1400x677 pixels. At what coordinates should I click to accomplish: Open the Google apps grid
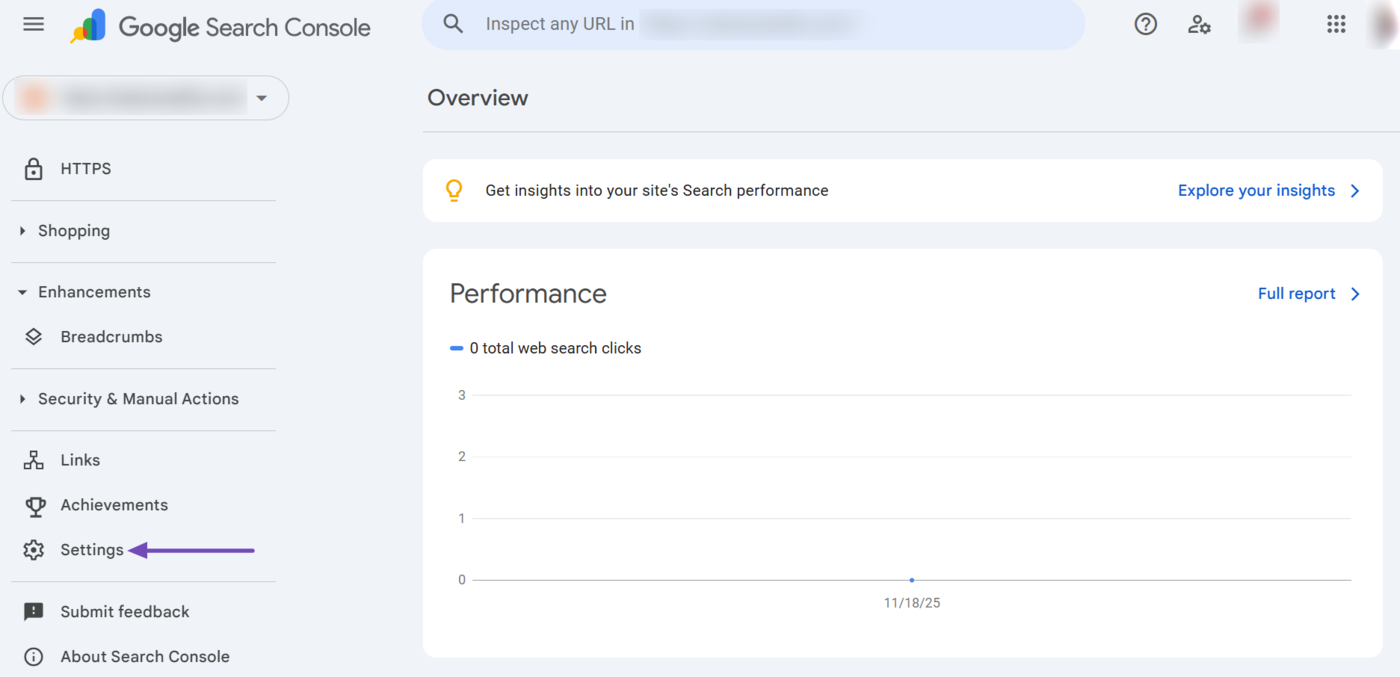pyautogui.click(x=1336, y=24)
